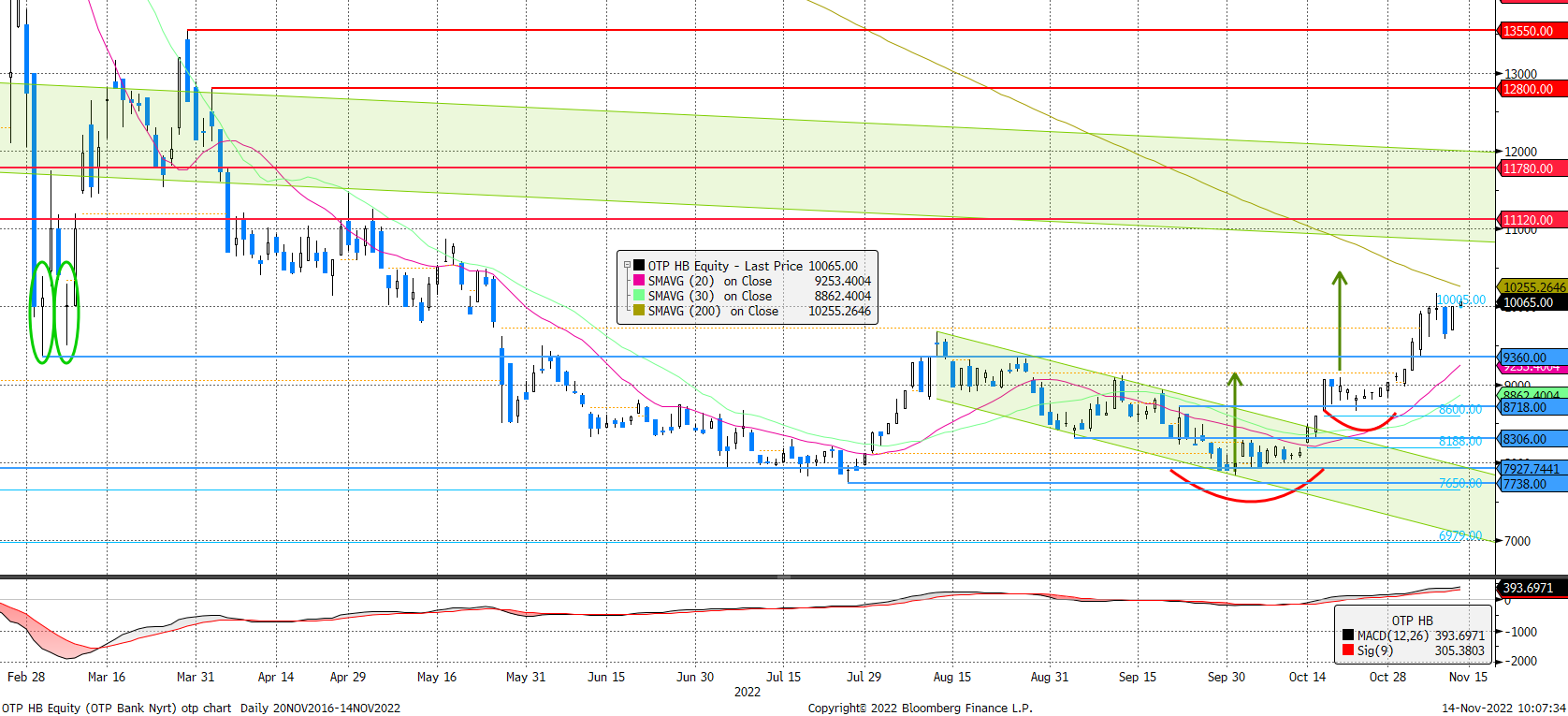Screen dimensions: 1568x716
Task: Click the blue 8718.00 price level tag
Action: coord(1531,408)
